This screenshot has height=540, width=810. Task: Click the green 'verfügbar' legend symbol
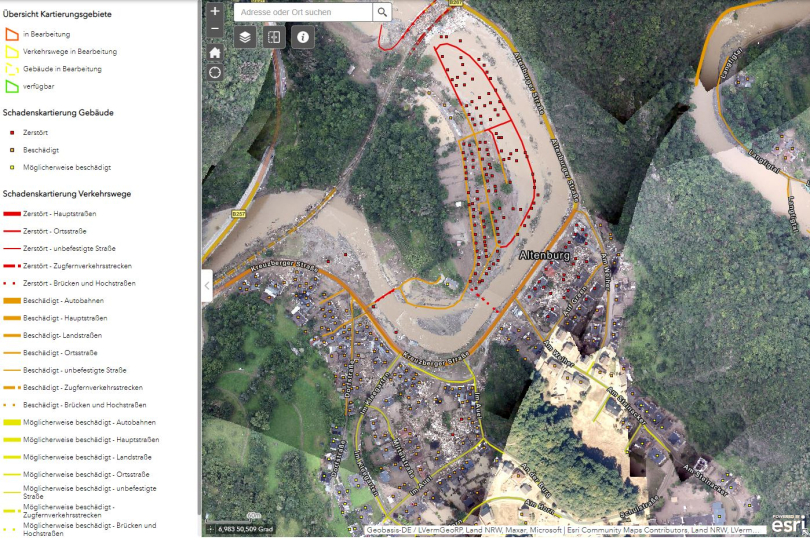pos(12,87)
